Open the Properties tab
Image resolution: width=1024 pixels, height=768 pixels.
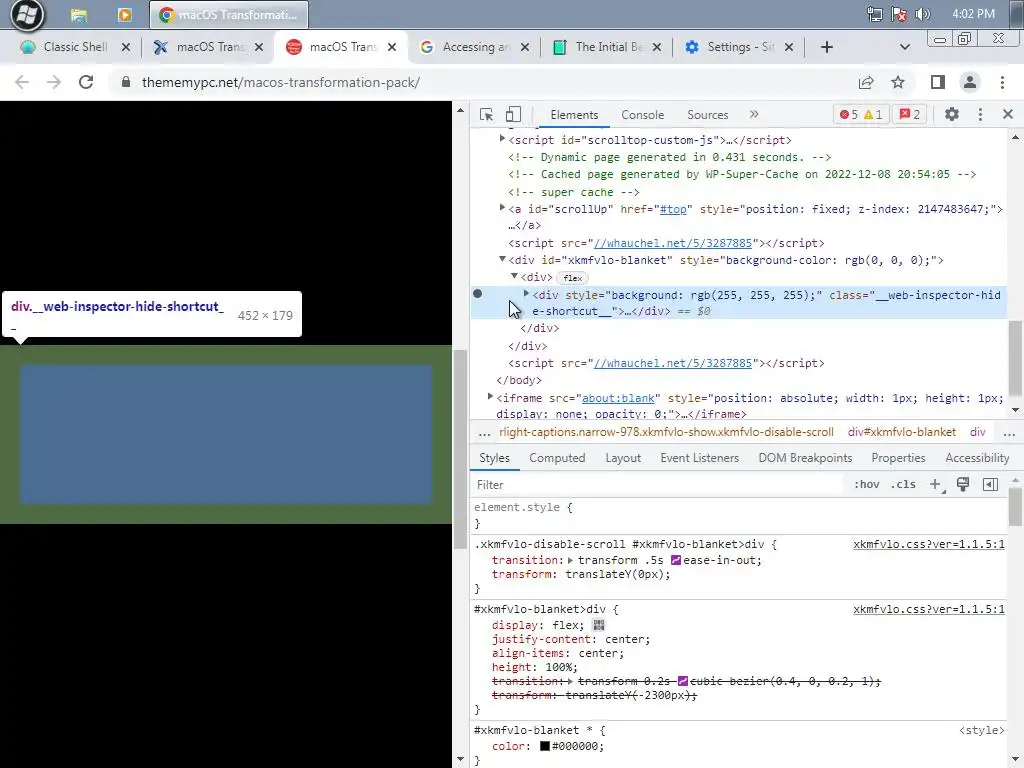[x=898, y=458]
